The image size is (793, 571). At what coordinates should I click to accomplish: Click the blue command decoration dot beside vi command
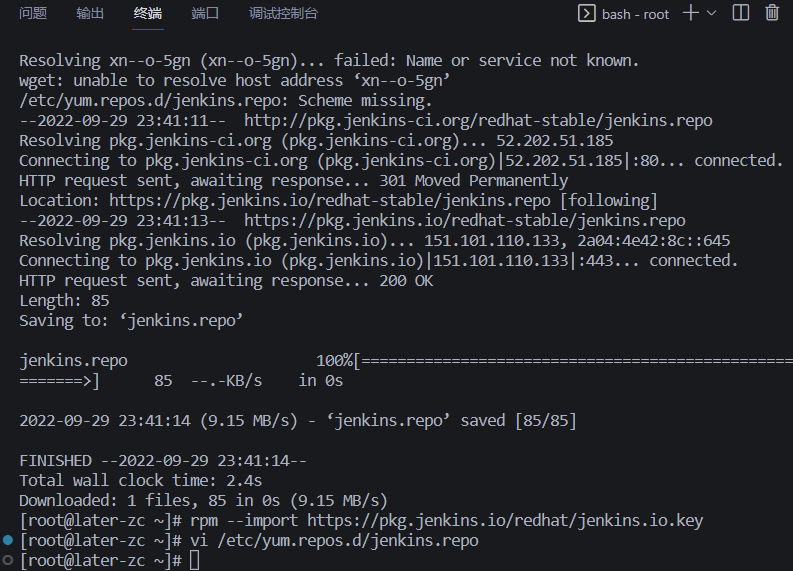[8, 540]
